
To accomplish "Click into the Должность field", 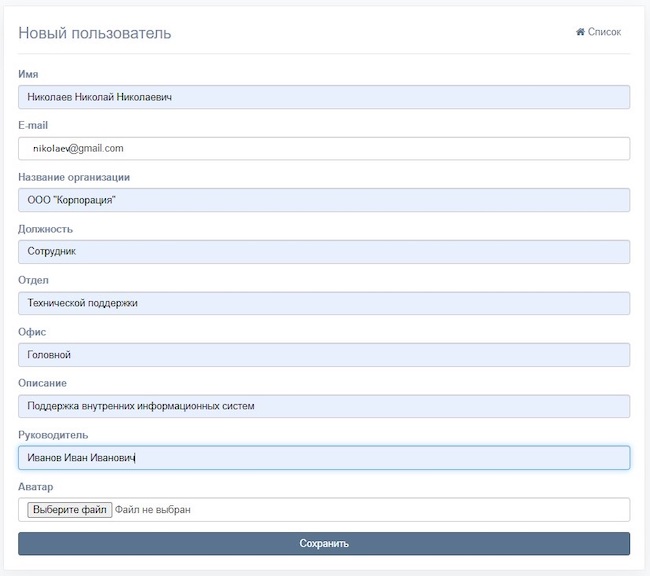I will tap(324, 252).
